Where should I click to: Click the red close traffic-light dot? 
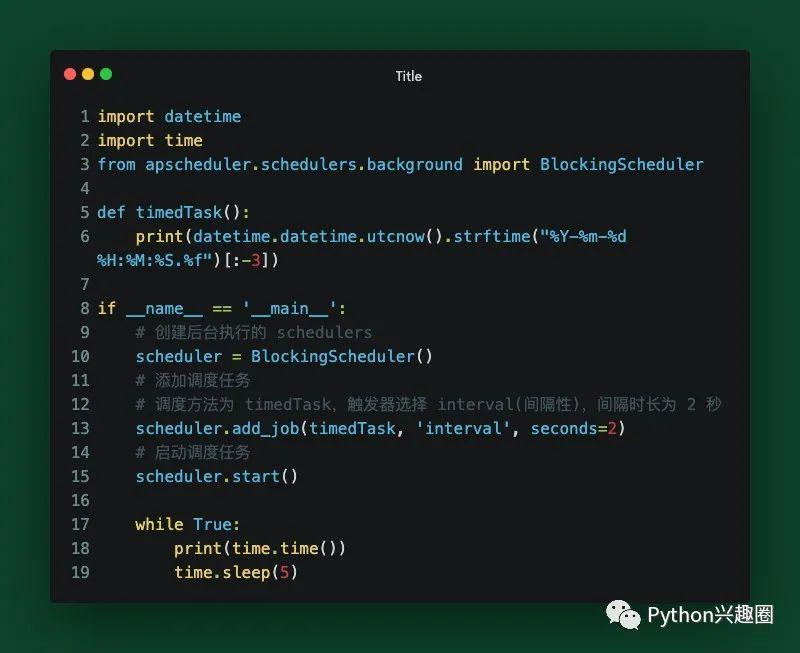69,74
